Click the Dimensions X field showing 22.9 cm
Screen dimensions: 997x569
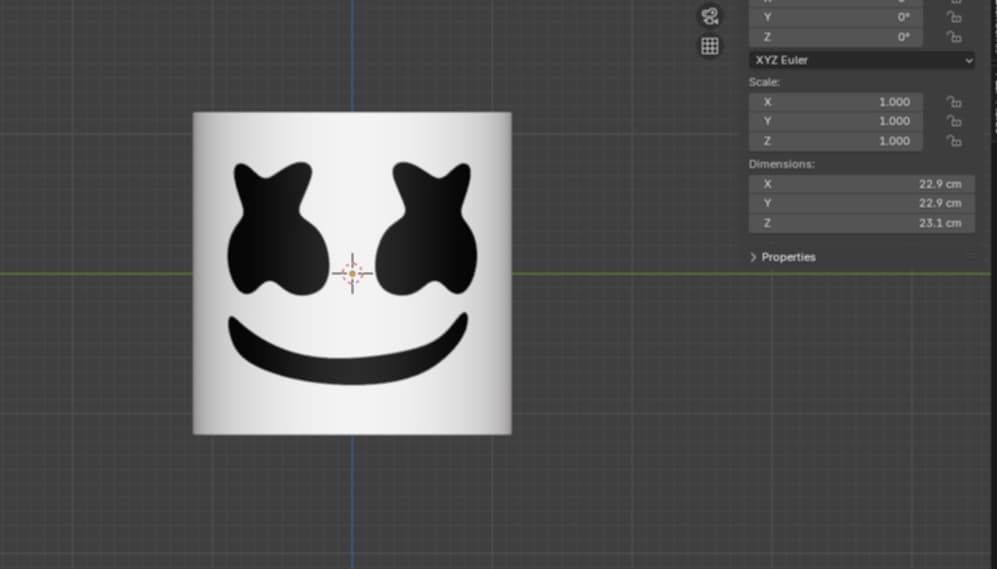coord(860,184)
